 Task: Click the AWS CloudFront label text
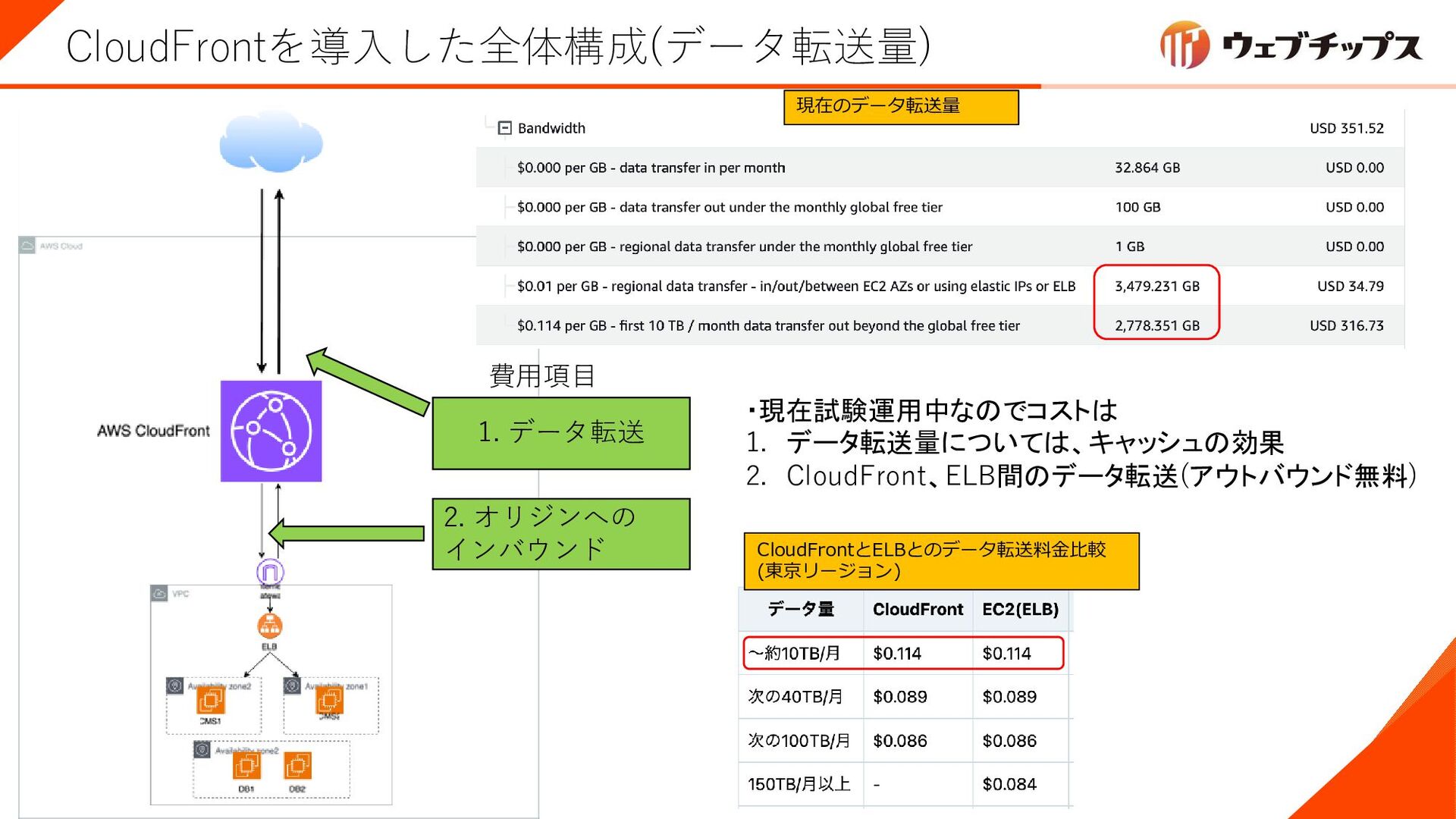pyautogui.click(x=153, y=431)
